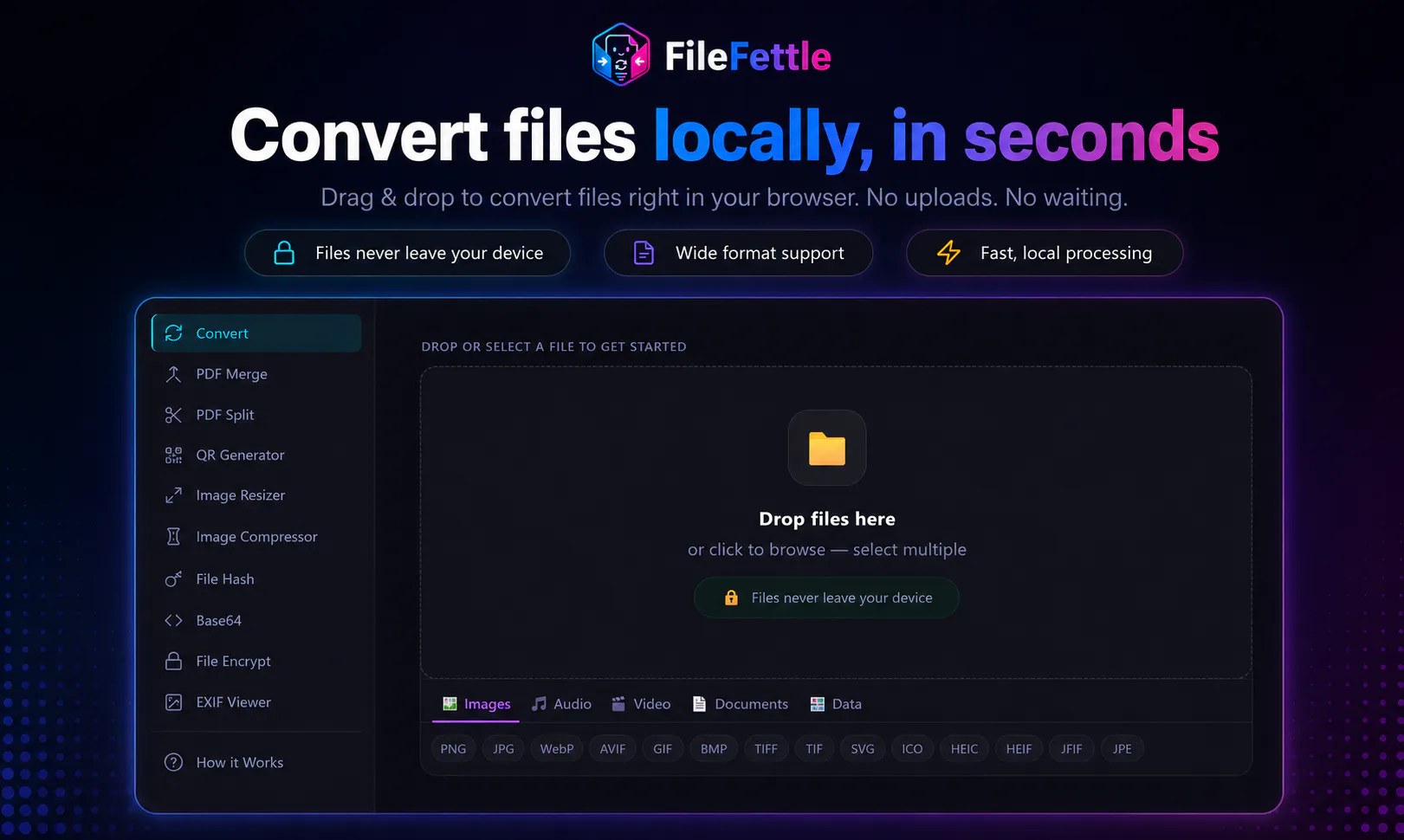Switch to the Images format tab

click(x=476, y=704)
